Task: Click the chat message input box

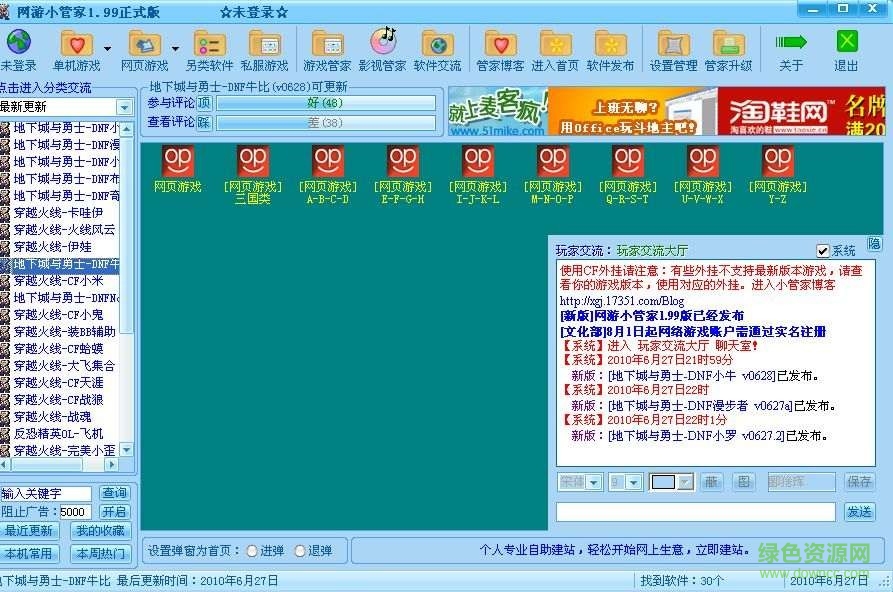Action: [696, 512]
